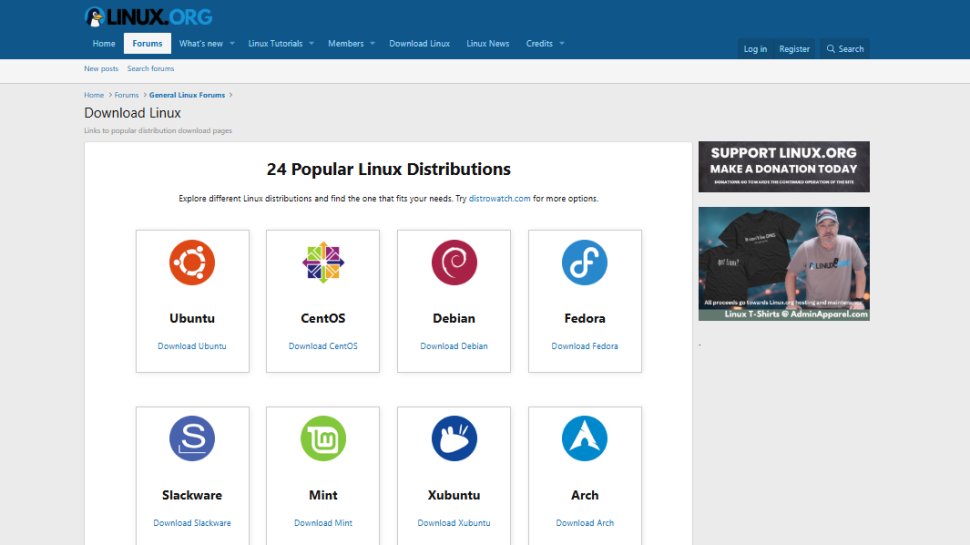
Task: Click the Debian red swirl logo
Action: 454,262
